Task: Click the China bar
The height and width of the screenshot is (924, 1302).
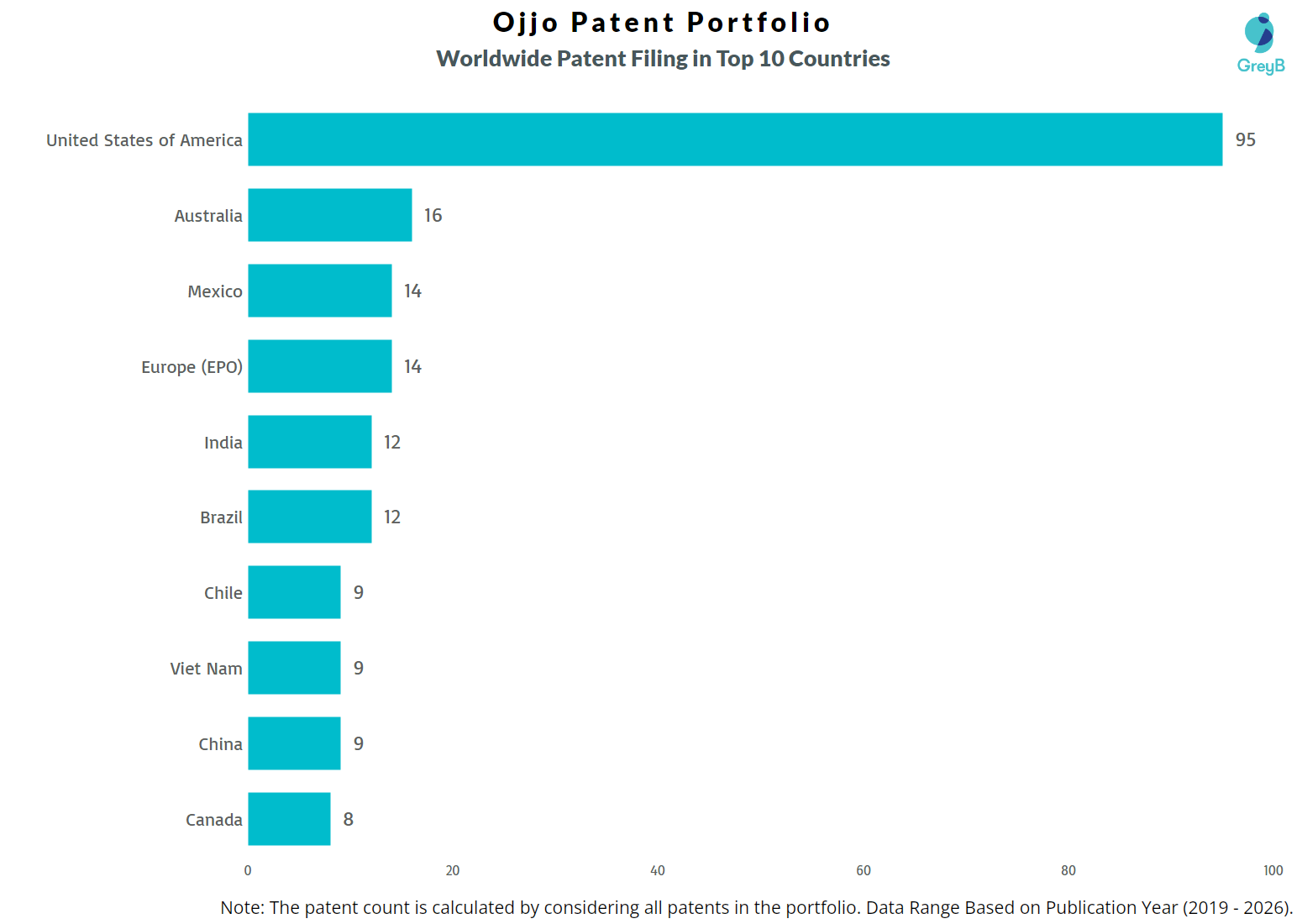Action: (294, 743)
